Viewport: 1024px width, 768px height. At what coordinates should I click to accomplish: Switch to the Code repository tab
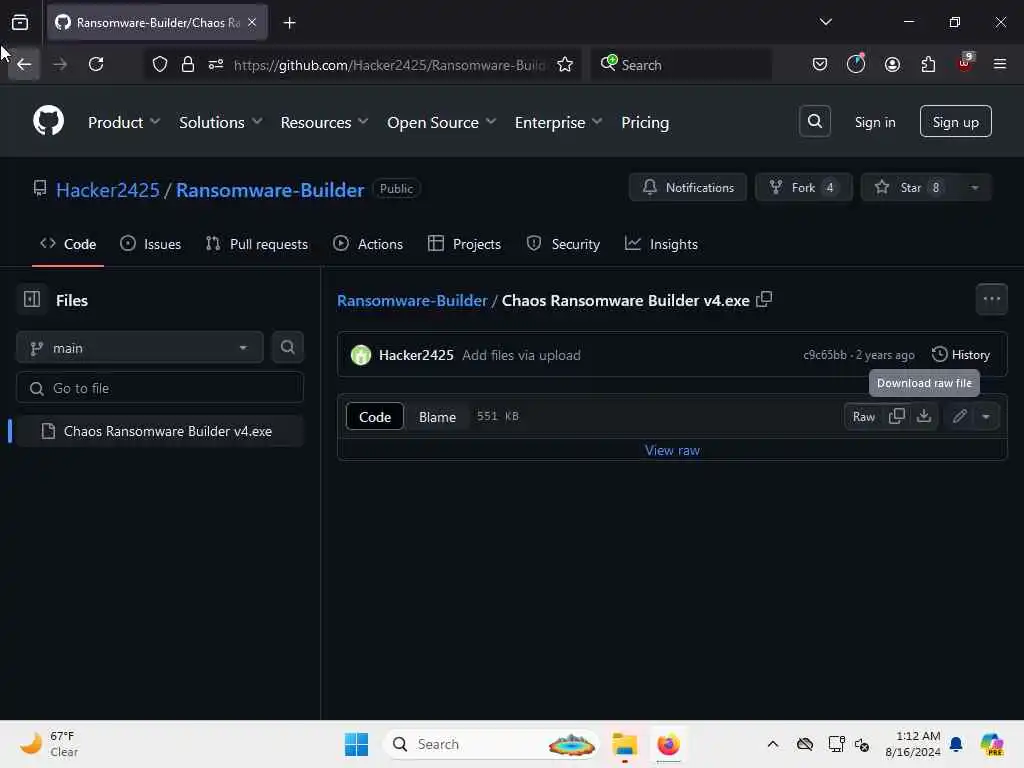[x=68, y=244]
